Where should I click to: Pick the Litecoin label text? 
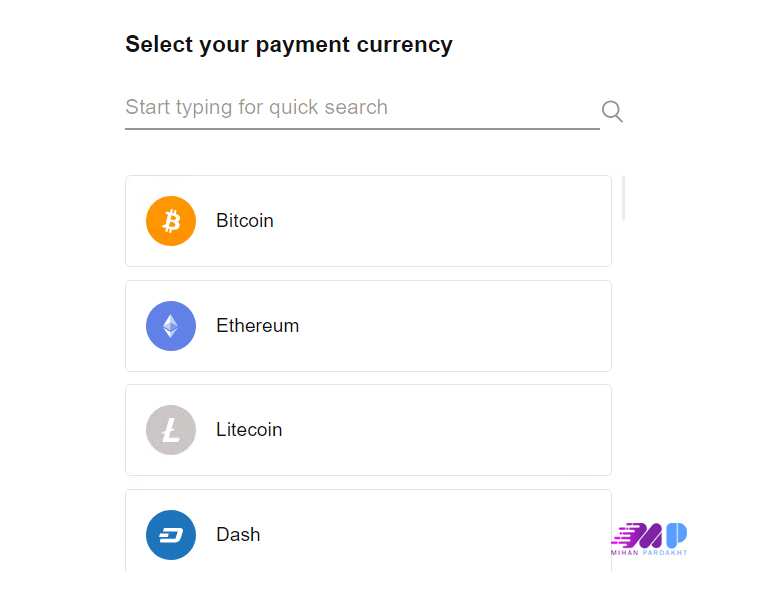pyautogui.click(x=249, y=430)
